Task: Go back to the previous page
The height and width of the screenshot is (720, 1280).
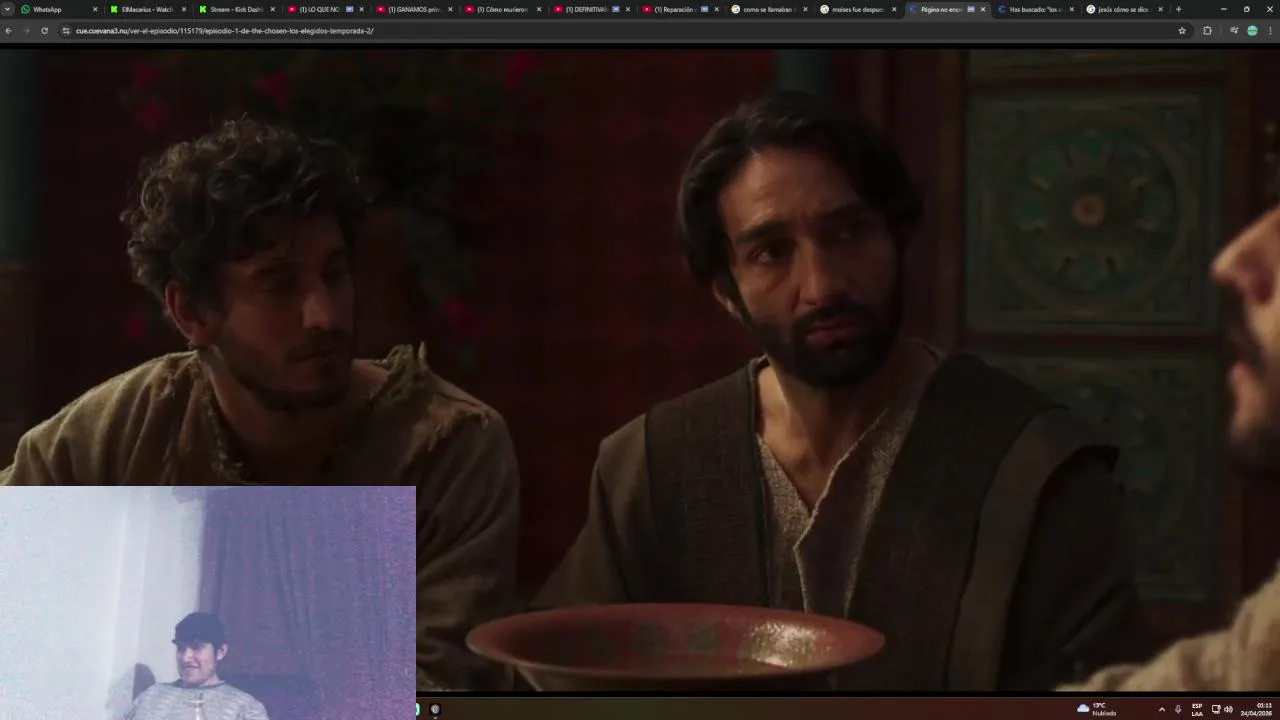Action: tap(8, 31)
